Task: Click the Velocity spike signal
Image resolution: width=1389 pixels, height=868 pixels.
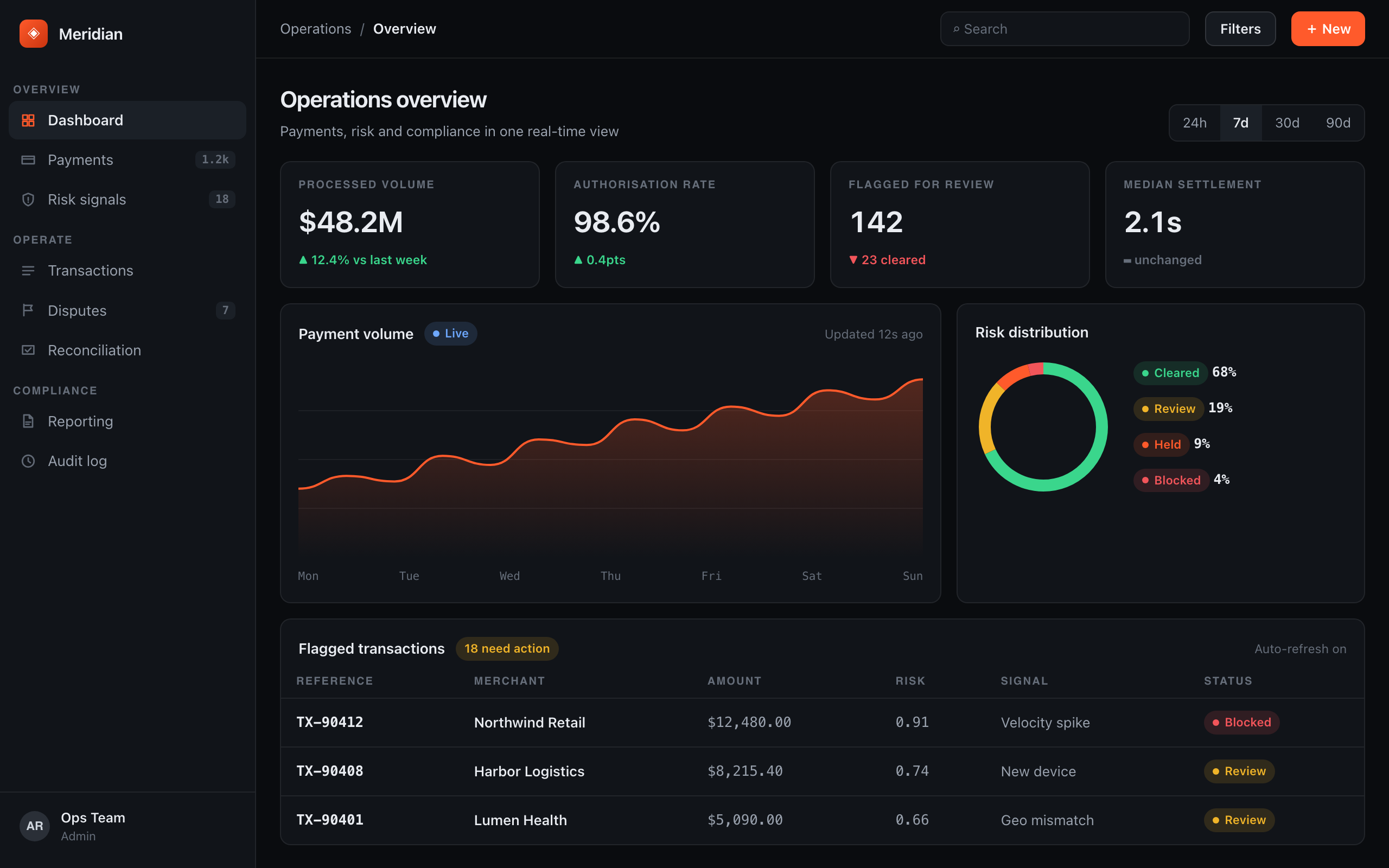Action: (x=1044, y=722)
